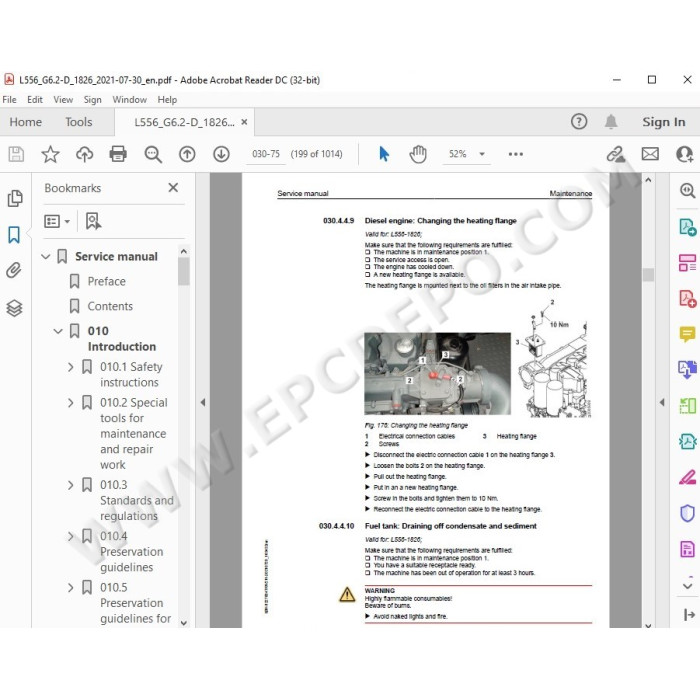Open Help question mark icon
700x700 pixels.
click(579, 121)
